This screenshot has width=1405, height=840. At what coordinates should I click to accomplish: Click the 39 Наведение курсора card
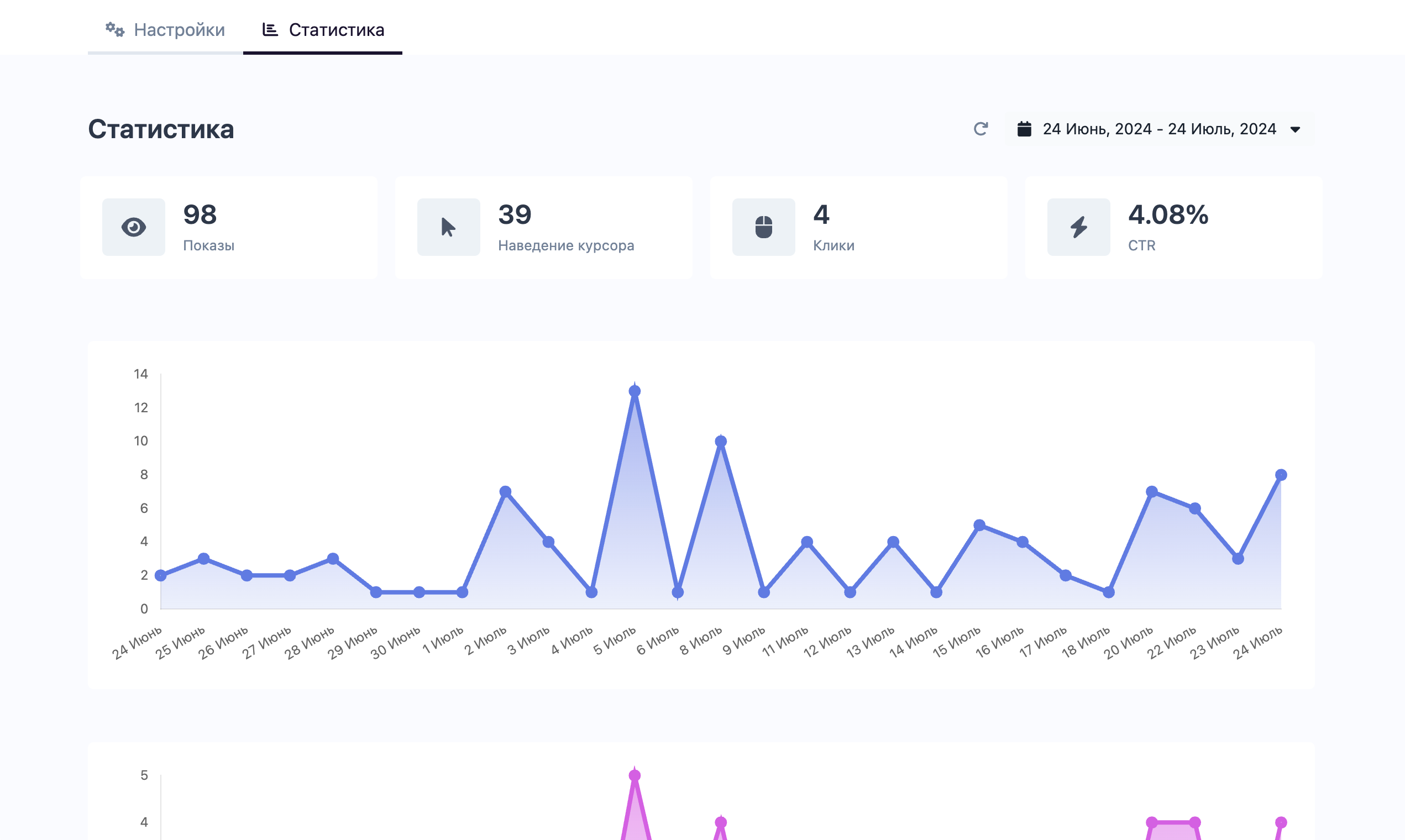543,228
